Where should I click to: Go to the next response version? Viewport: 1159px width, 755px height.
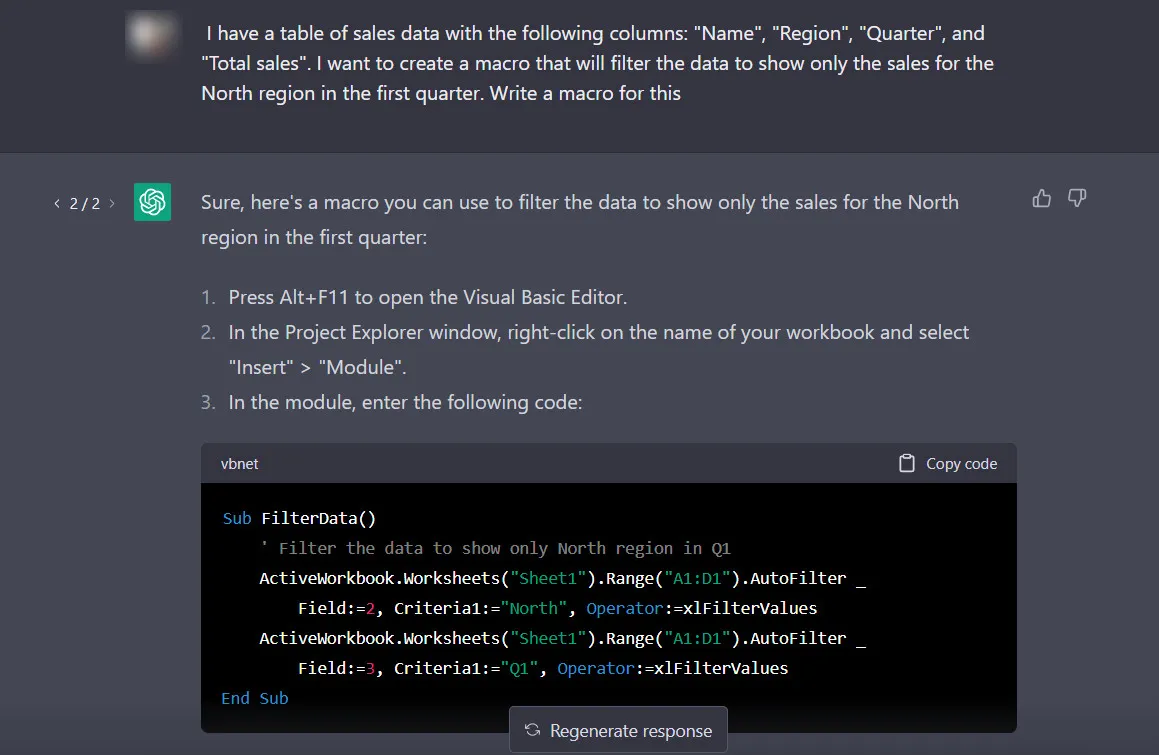(x=112, y=204)
